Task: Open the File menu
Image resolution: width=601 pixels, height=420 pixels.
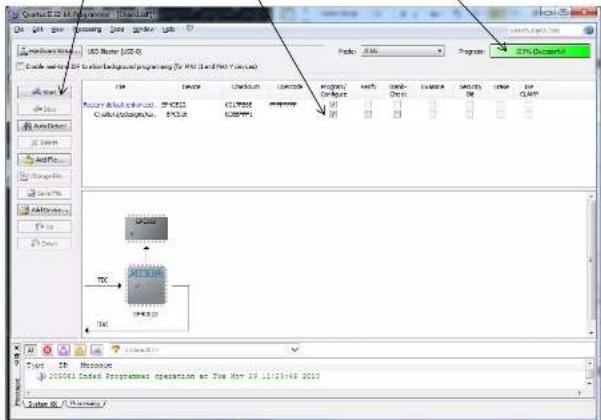Action: point(19,29)
